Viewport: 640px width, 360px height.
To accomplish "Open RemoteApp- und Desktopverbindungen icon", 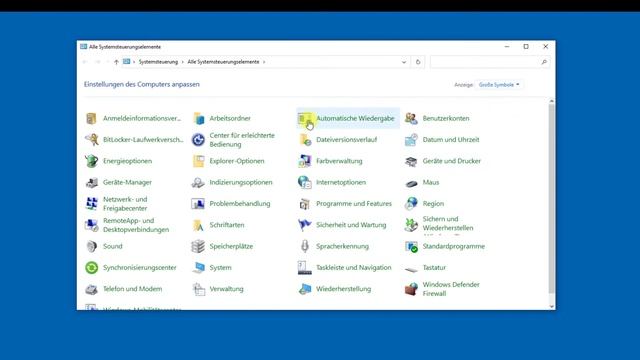I will pos(91,225).
